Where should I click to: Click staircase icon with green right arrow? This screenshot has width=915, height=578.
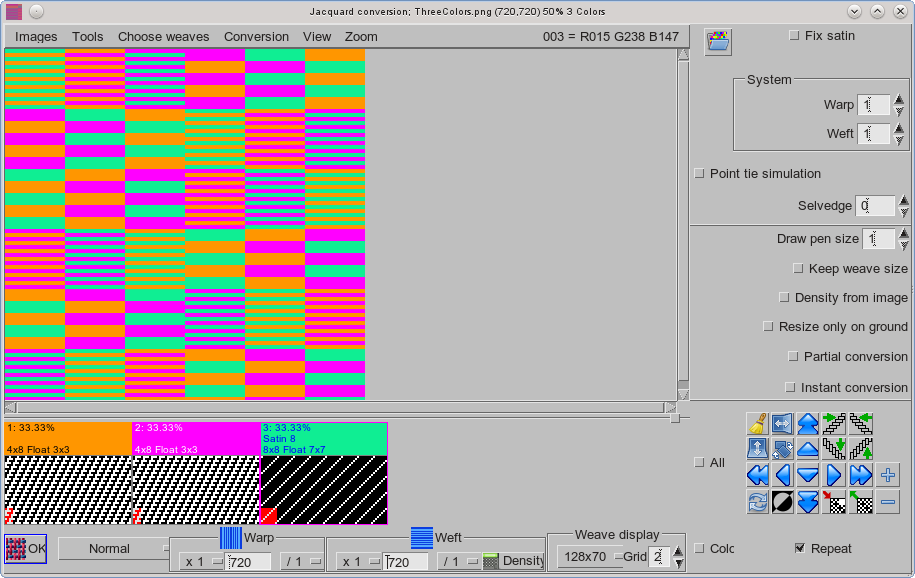(x=834, y=423)
